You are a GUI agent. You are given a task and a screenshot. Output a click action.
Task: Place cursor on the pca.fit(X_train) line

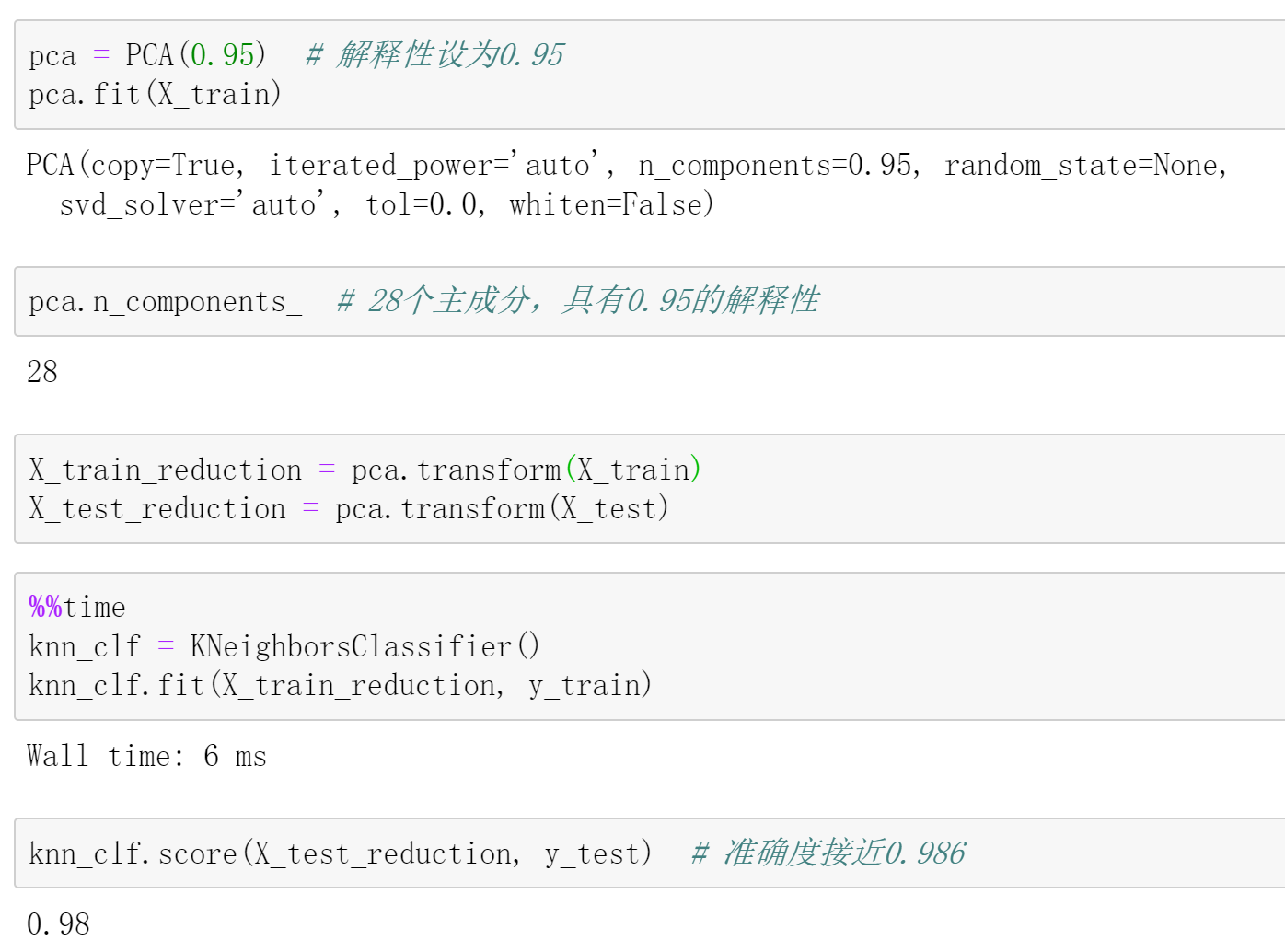pos(155,94)
